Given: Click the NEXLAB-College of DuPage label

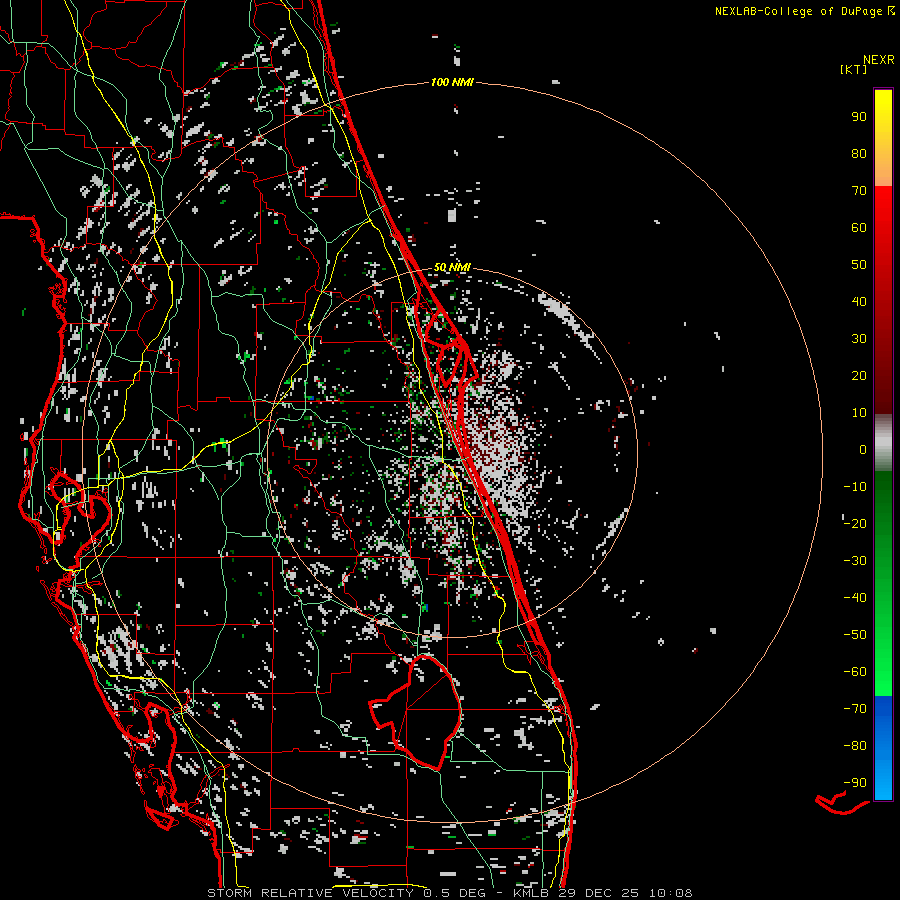Looking at the screenshot, I should [798, 11].
